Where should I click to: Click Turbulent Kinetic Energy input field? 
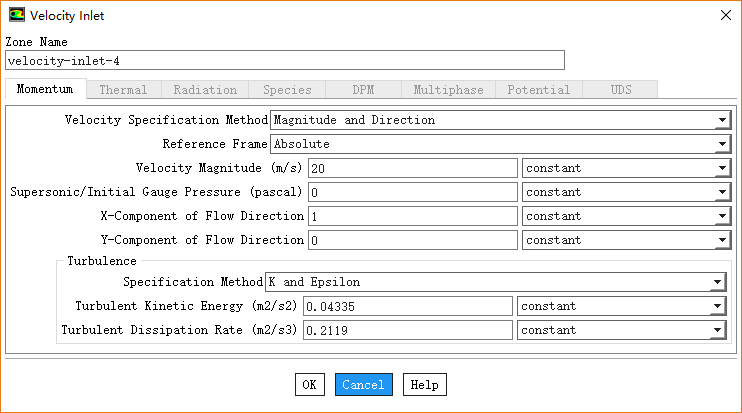point(406,306)
